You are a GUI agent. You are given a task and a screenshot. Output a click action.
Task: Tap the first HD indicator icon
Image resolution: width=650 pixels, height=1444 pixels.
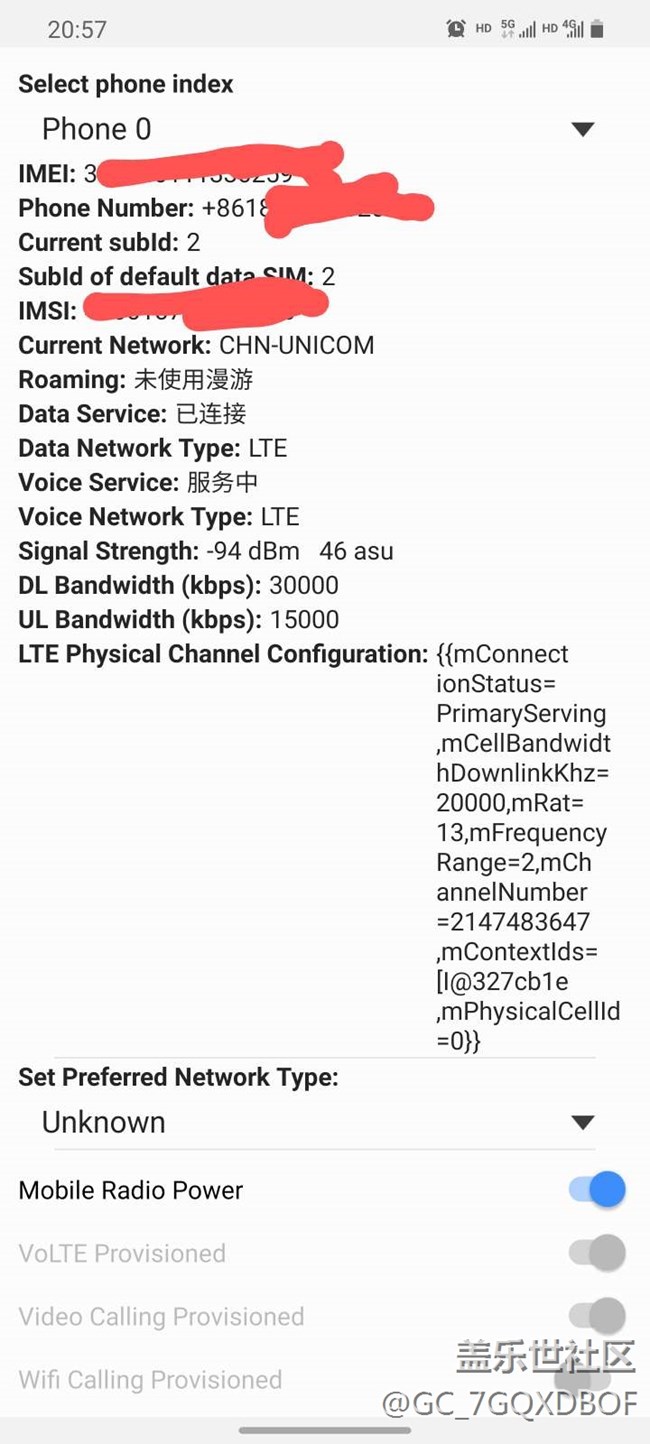[x=483, y=29]
